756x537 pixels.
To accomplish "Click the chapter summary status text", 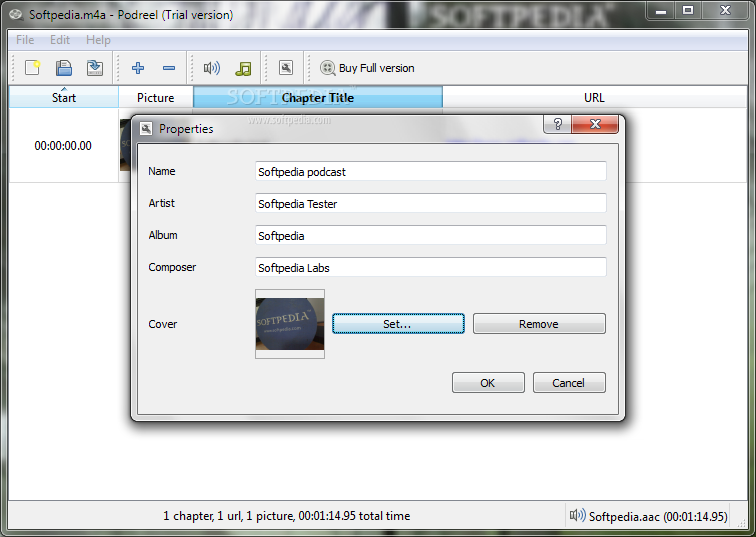I will pyautogui.click(x=286, y=516).
